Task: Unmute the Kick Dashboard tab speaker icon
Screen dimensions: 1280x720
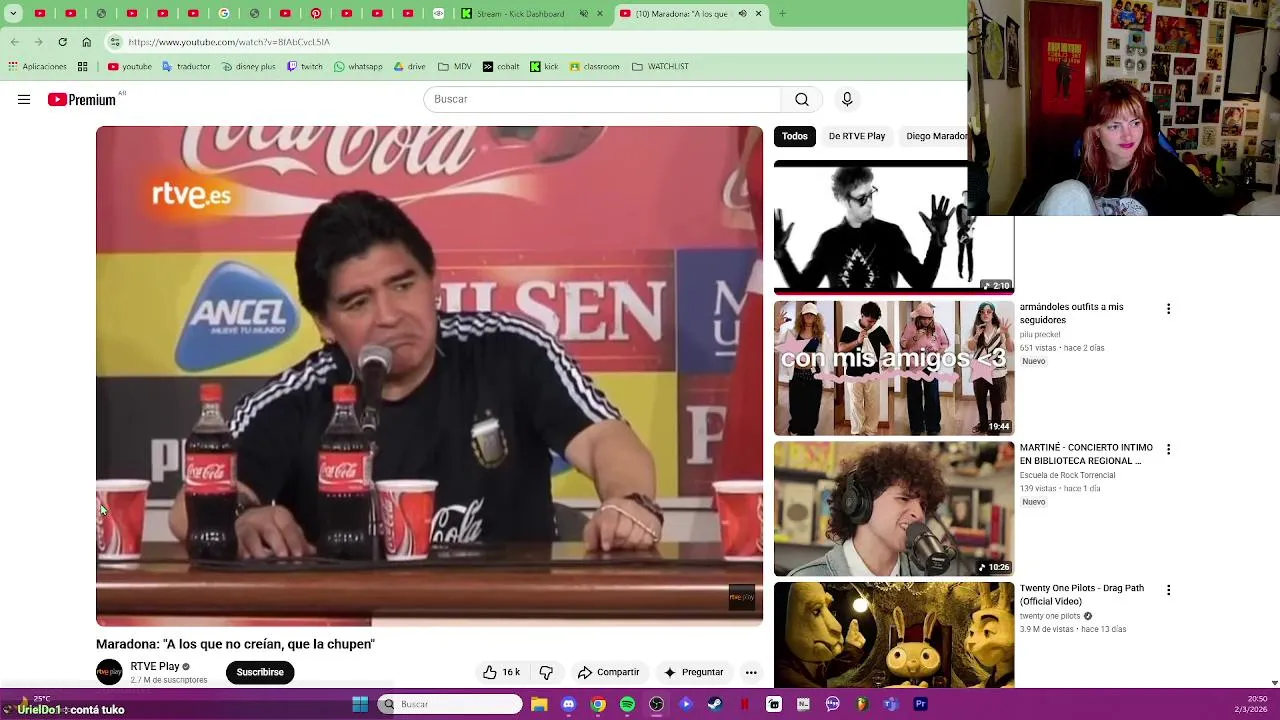Action: pos(584,13)
